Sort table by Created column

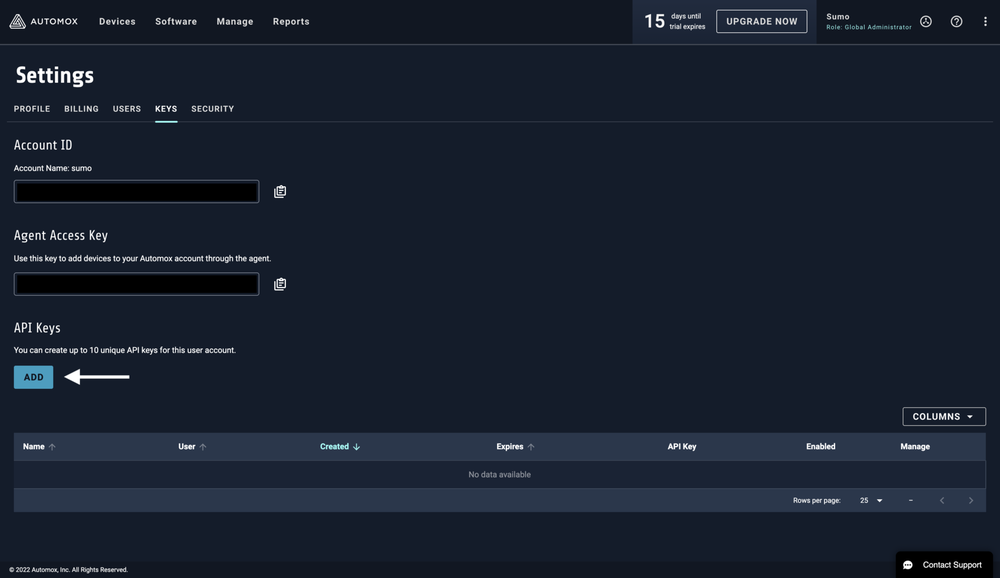click(x=340, y=447)
